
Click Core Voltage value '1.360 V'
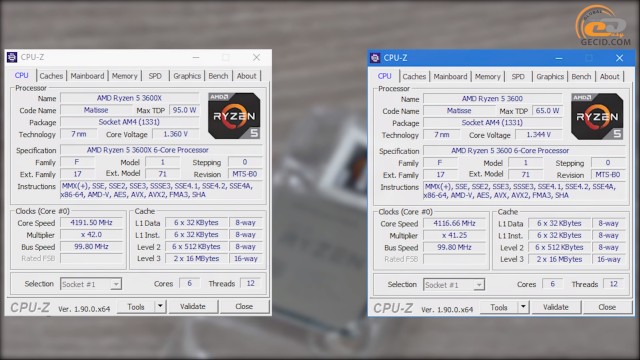176,134
